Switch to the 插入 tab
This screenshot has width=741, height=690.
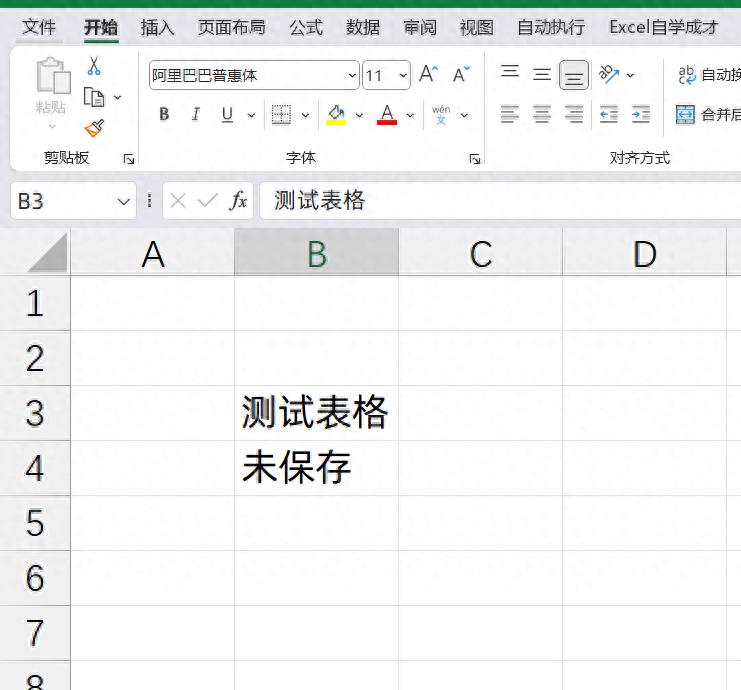(157, 27)
